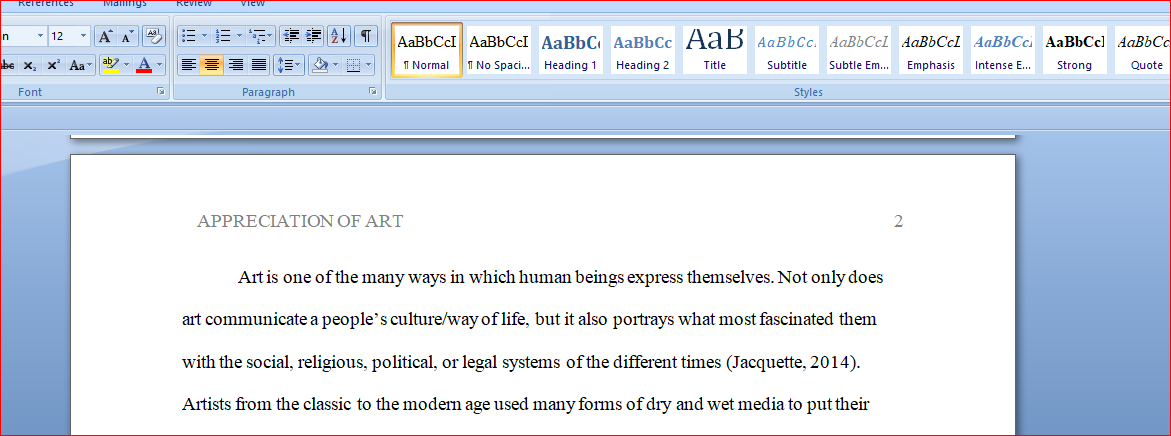Screen dimensions: 1171x436
Task: Apply the Subtle Emphasis style
Action: point(859,49)
